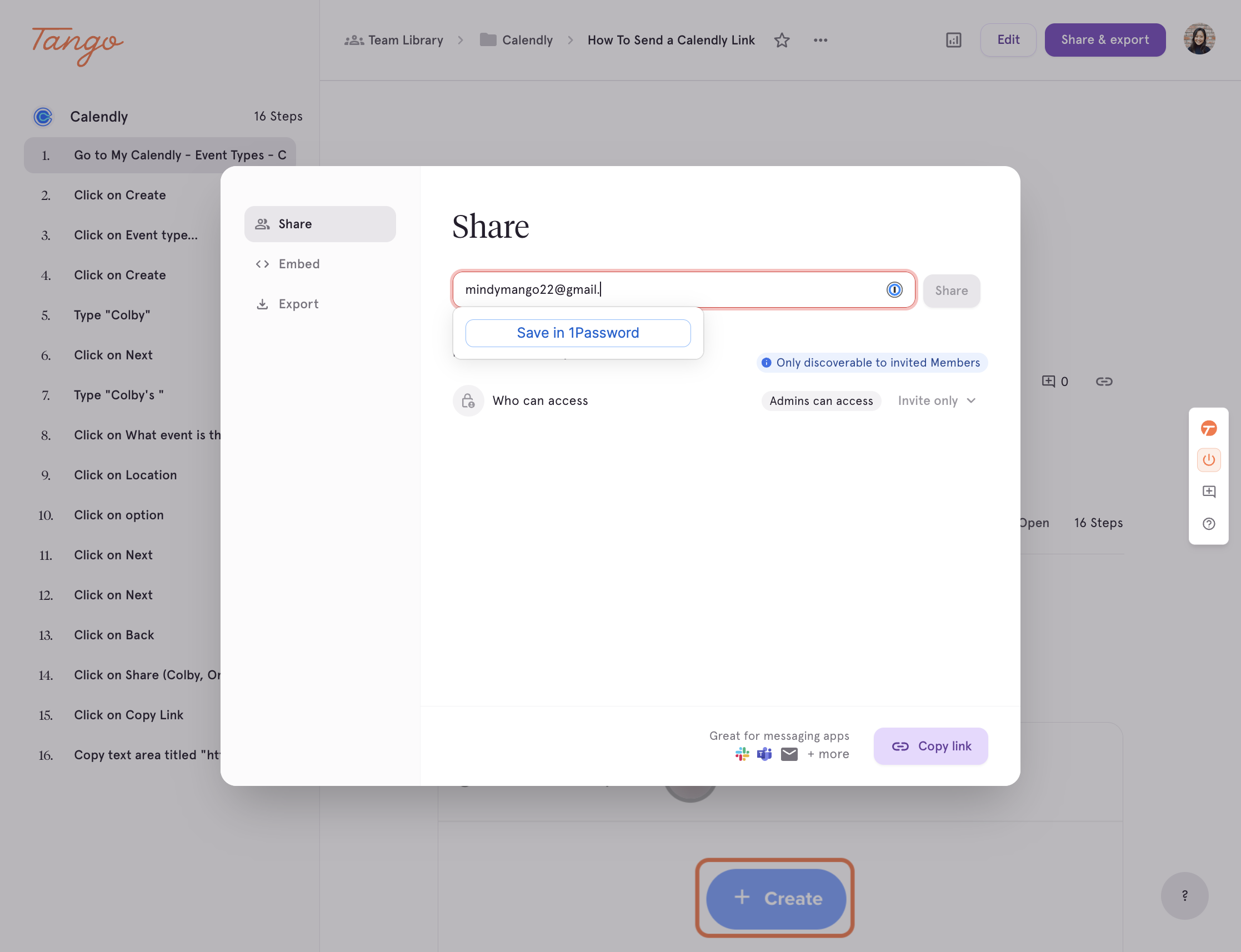Click Save in 1Password
Screen dimensions: 1241x952
(577, 333)
